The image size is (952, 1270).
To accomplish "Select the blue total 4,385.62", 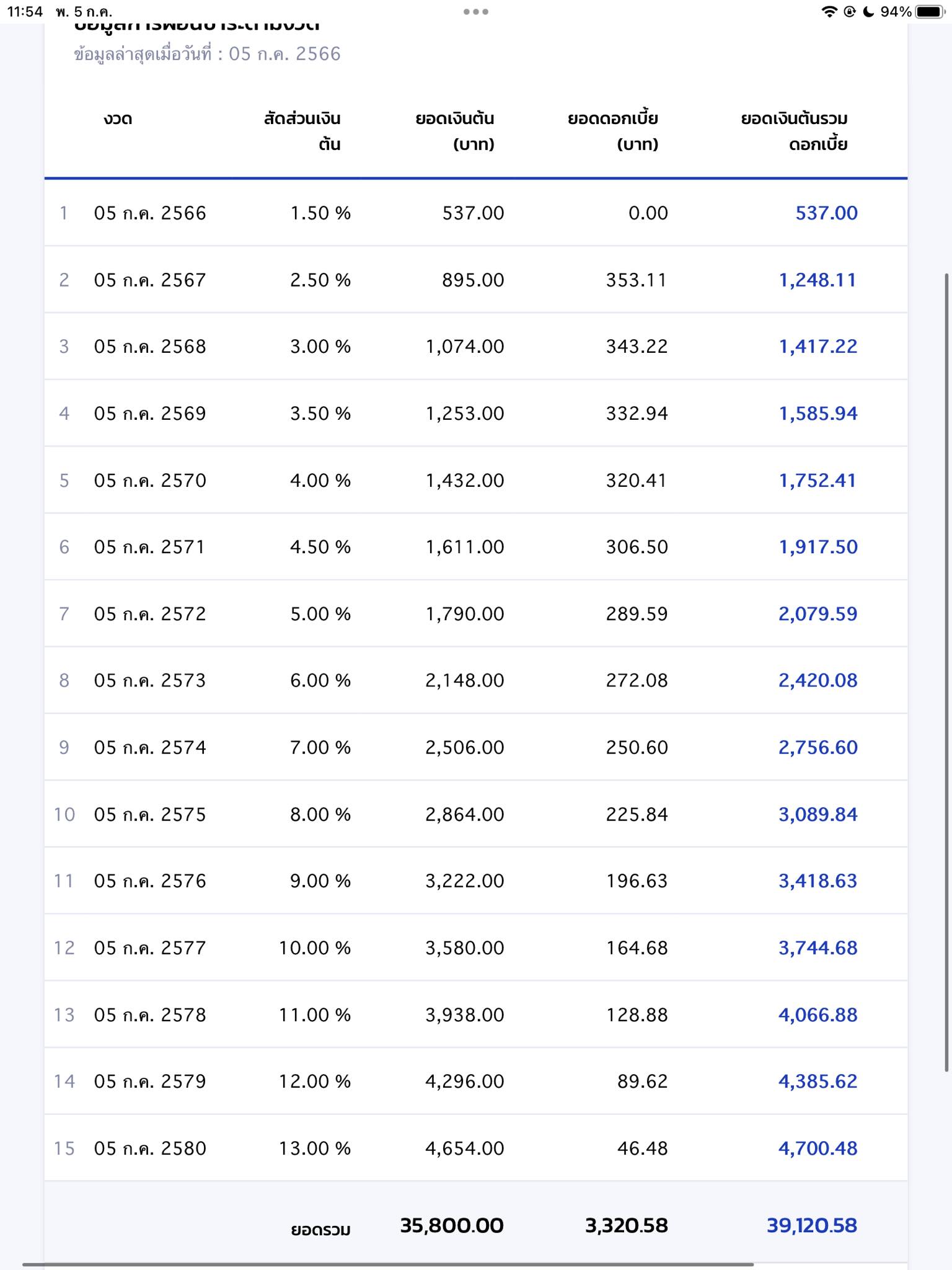I will [818, 1081].
